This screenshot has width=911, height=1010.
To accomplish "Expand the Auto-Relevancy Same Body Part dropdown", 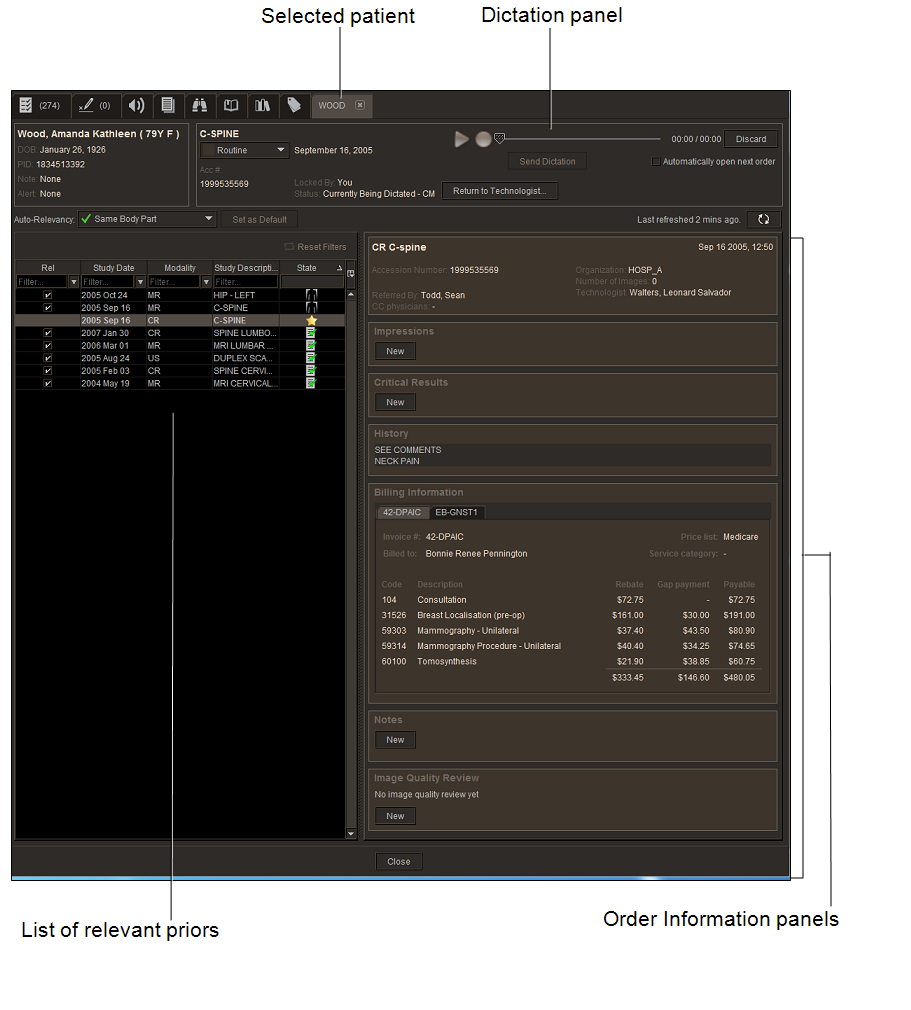I will (147, 219).
